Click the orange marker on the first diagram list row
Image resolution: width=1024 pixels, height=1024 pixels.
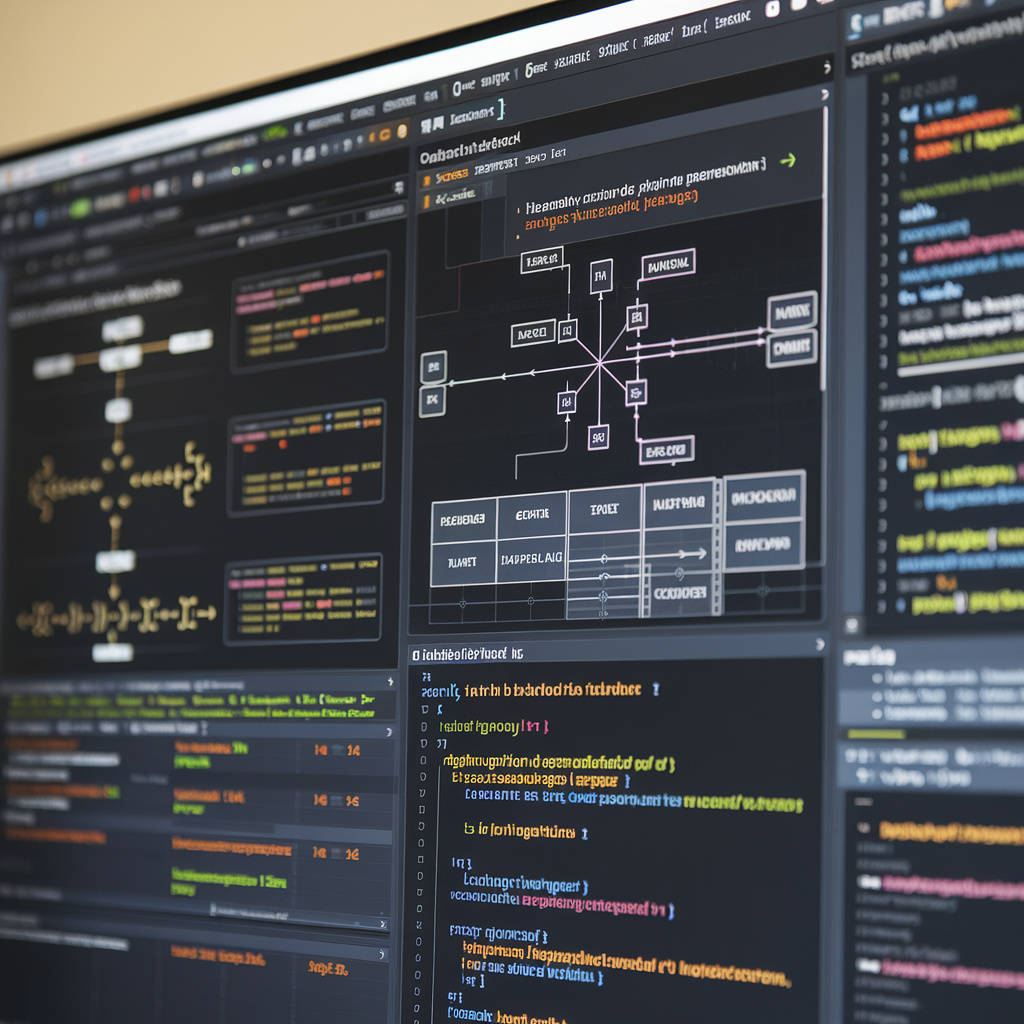click(427, 180)
